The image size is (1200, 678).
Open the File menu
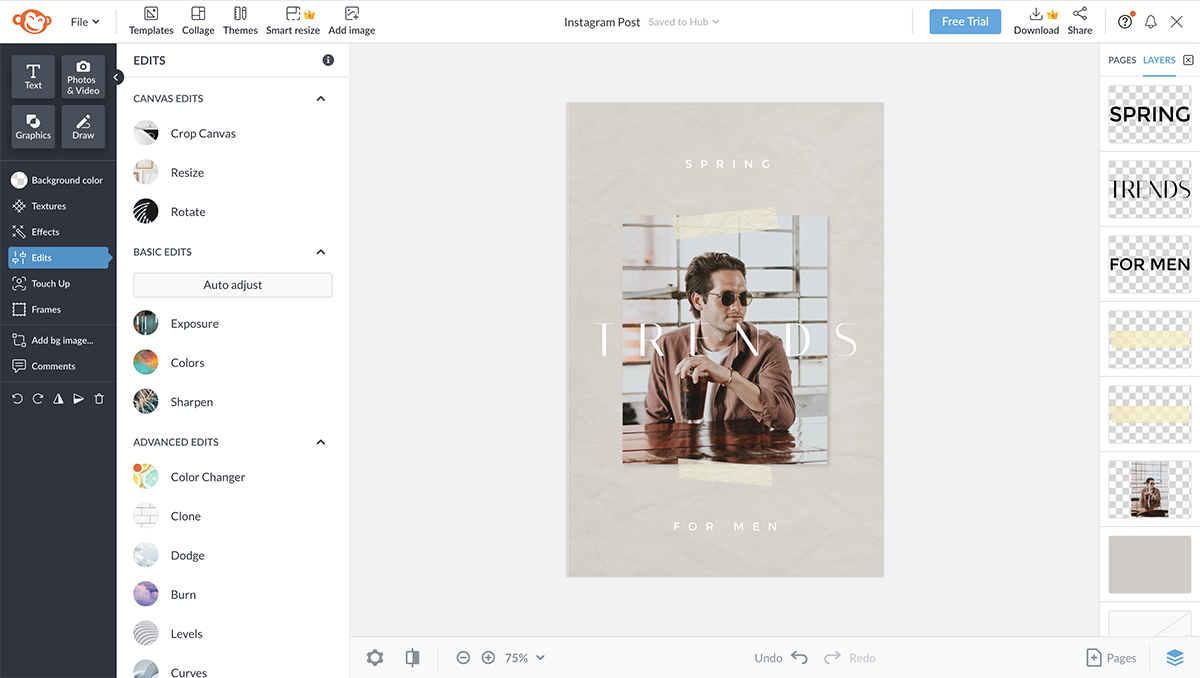(x=84, y=21)
